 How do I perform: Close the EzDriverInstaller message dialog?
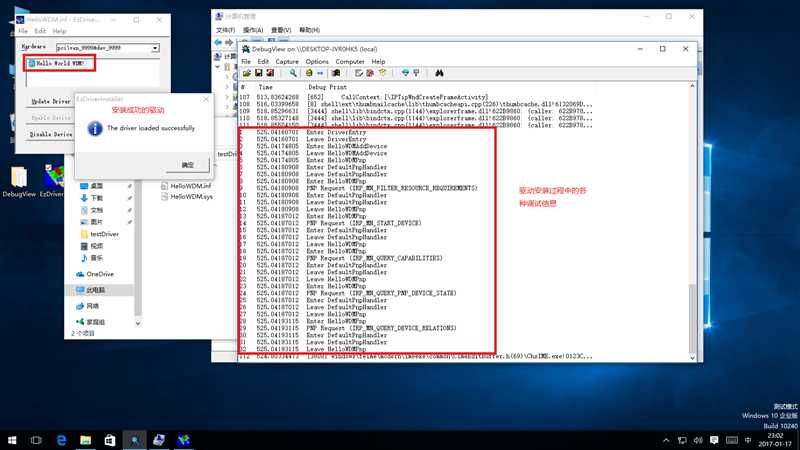(206, 99)
